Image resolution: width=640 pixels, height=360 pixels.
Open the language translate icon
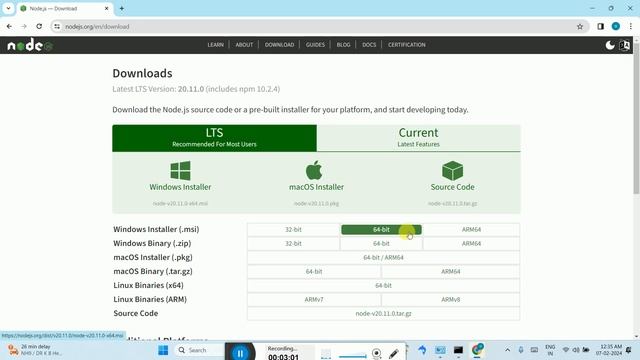[624, 45]
